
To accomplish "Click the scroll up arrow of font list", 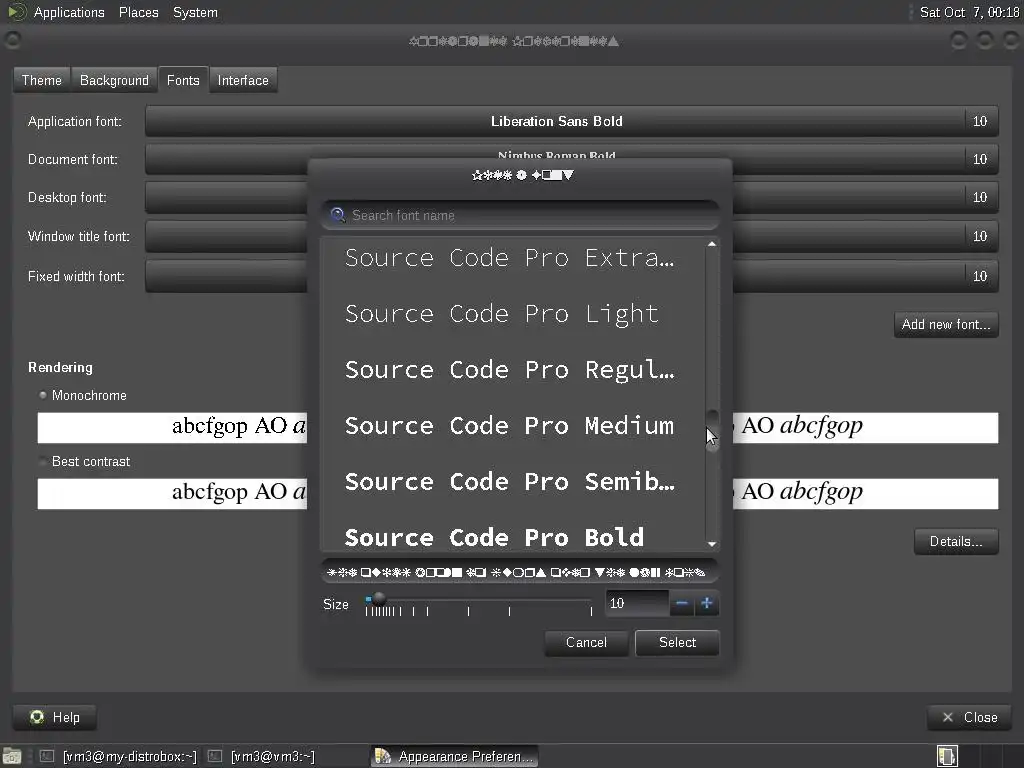I will coord(712,244).
